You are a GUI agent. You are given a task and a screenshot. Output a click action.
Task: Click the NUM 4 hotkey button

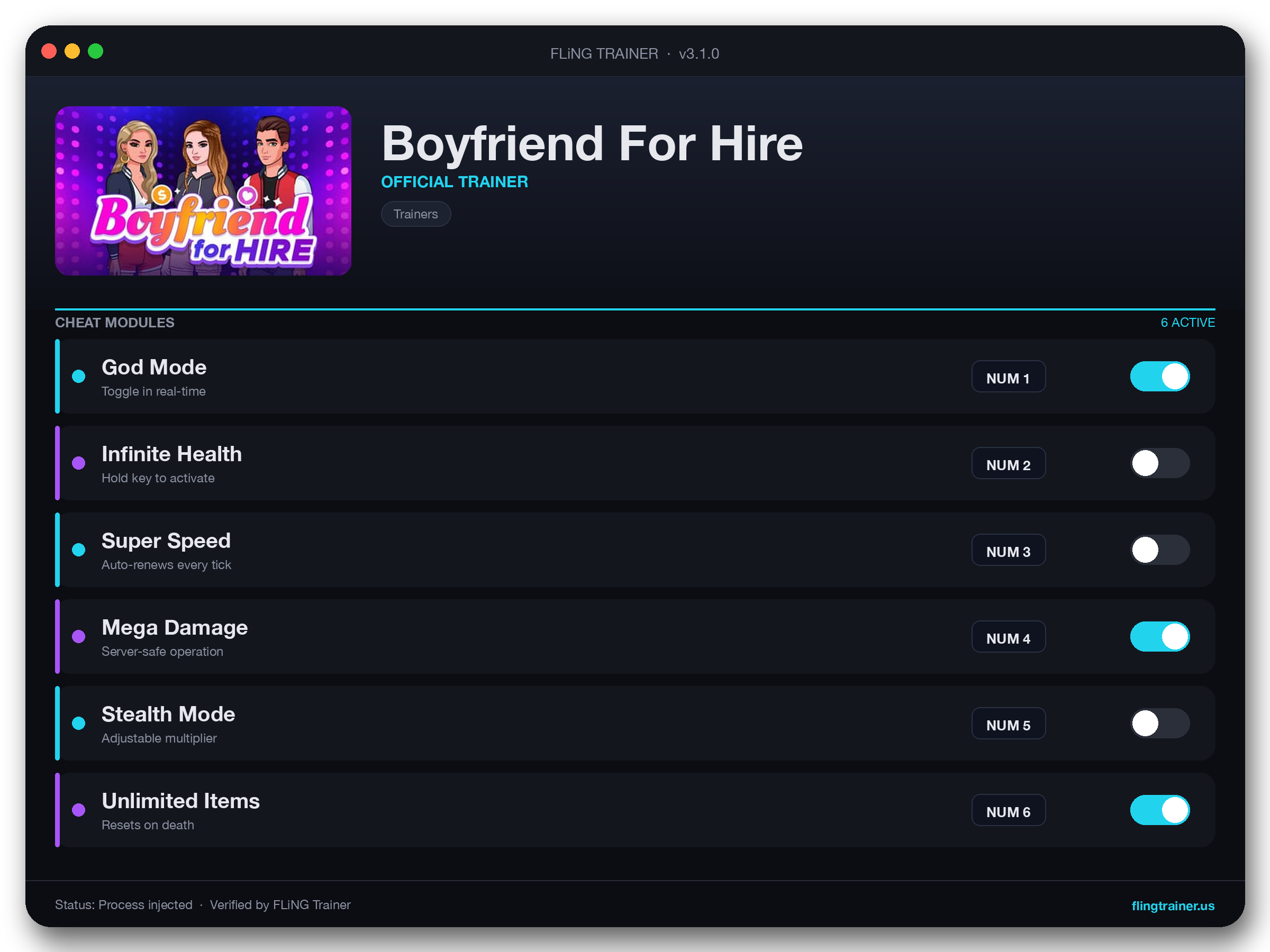tap(1008, 636)
